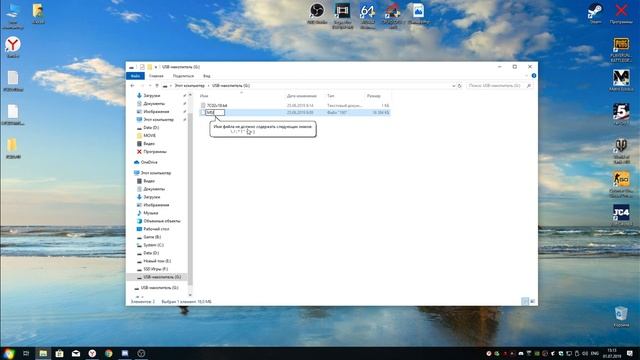Click the New Folder icon in the title bar toolbar
Image resolution: width=640 pixels, height=360 pixels.
point(150,67)
